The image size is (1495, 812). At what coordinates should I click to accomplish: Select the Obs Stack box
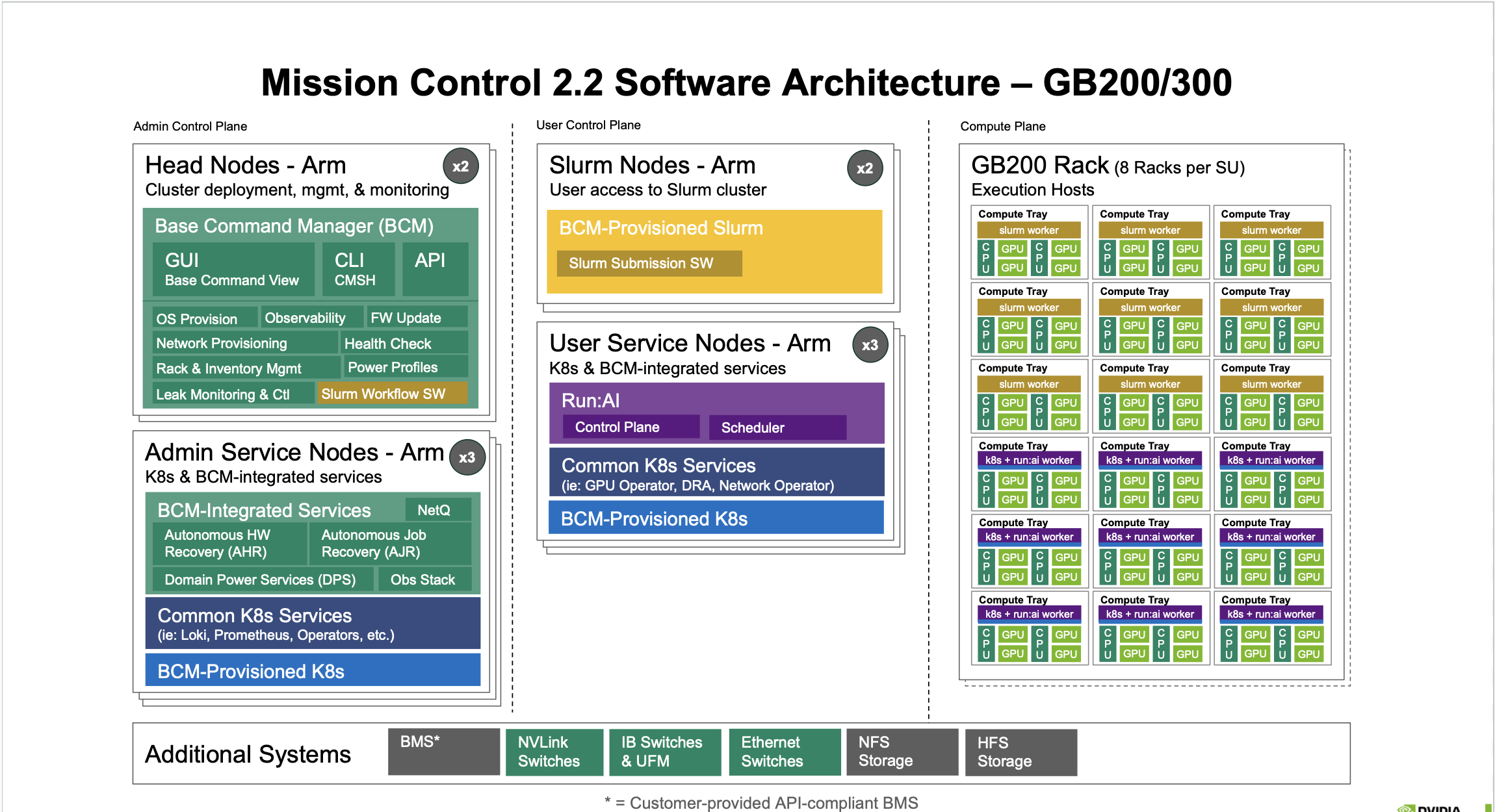424,579
